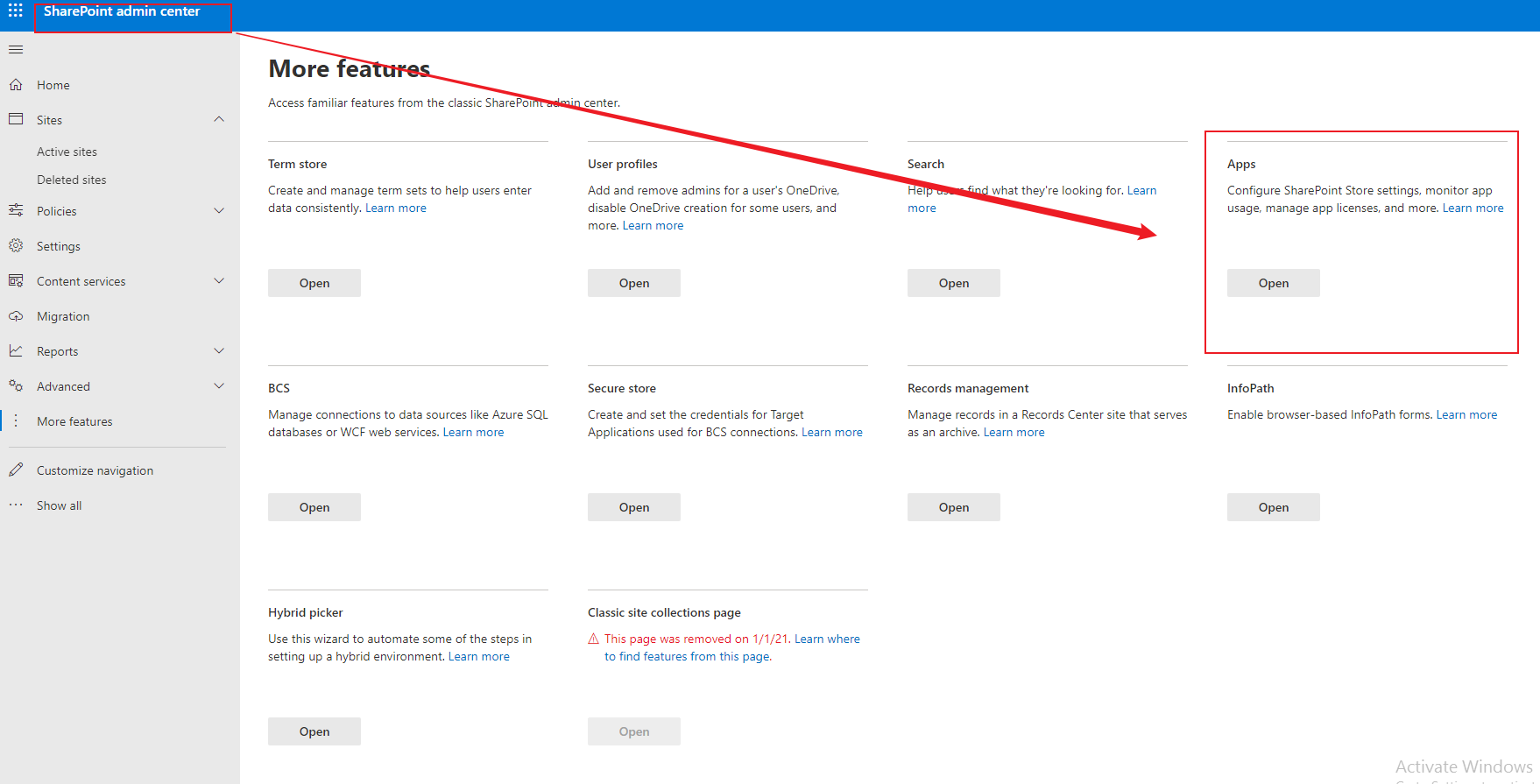Follow Search Learn more link
Image resolution: width=1540 pixels, height=784 pixels.
[x=1141, y=190]
